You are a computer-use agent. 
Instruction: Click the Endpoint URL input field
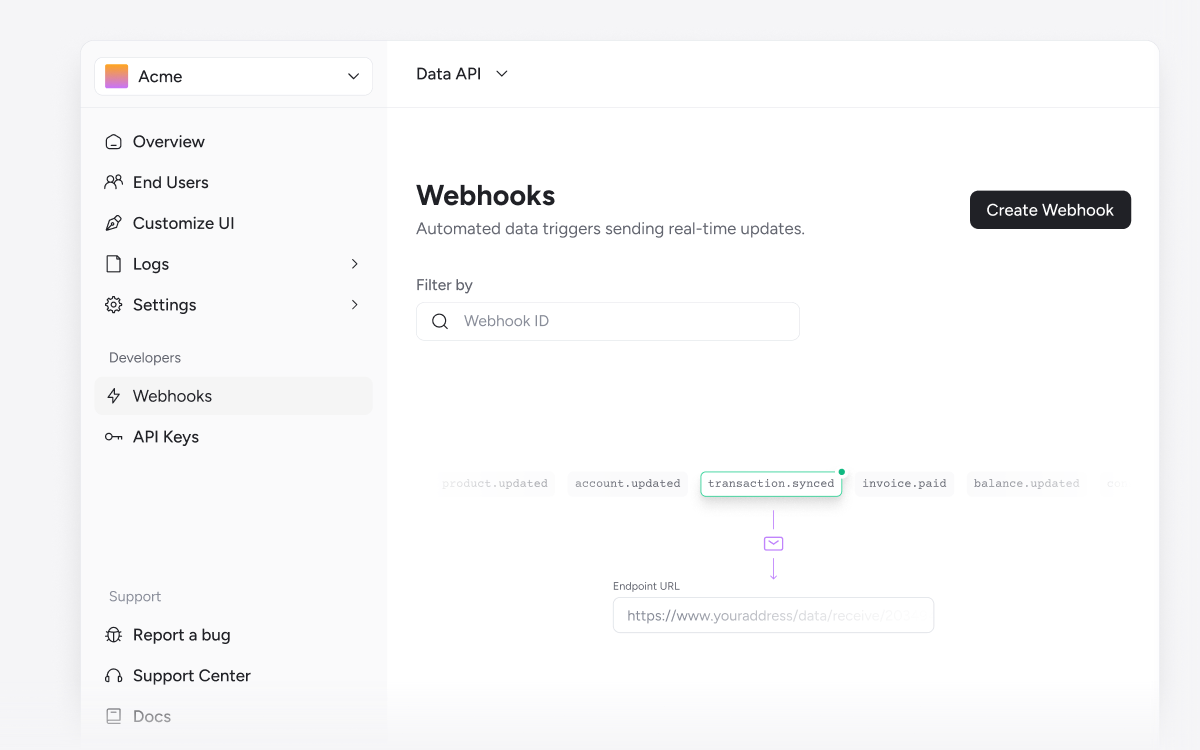(x=773, y=616)
